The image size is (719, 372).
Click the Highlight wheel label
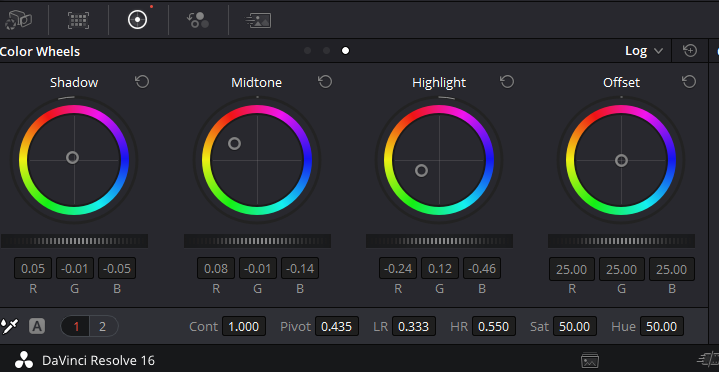pos(439,83)
